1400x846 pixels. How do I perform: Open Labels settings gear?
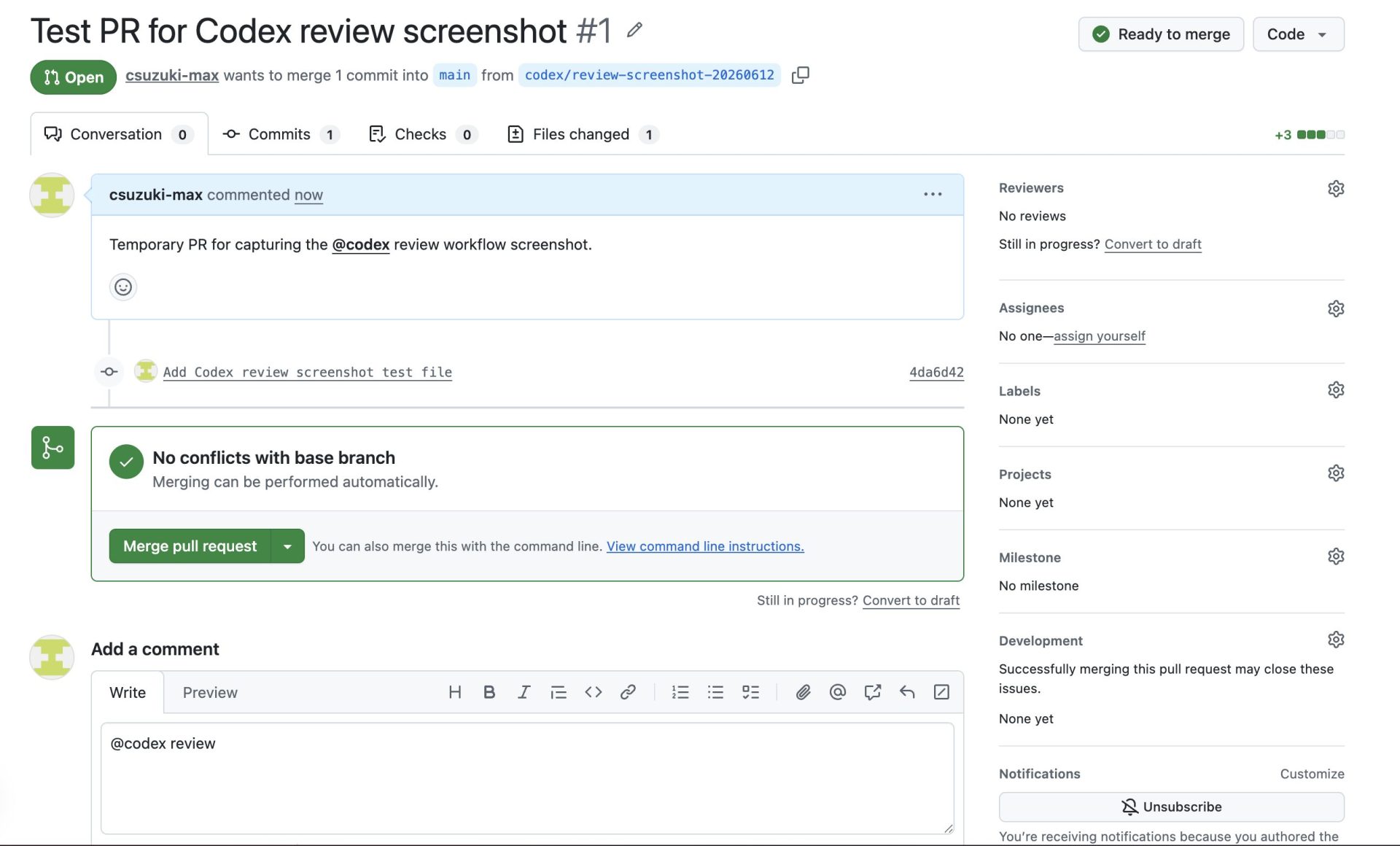1335,390
